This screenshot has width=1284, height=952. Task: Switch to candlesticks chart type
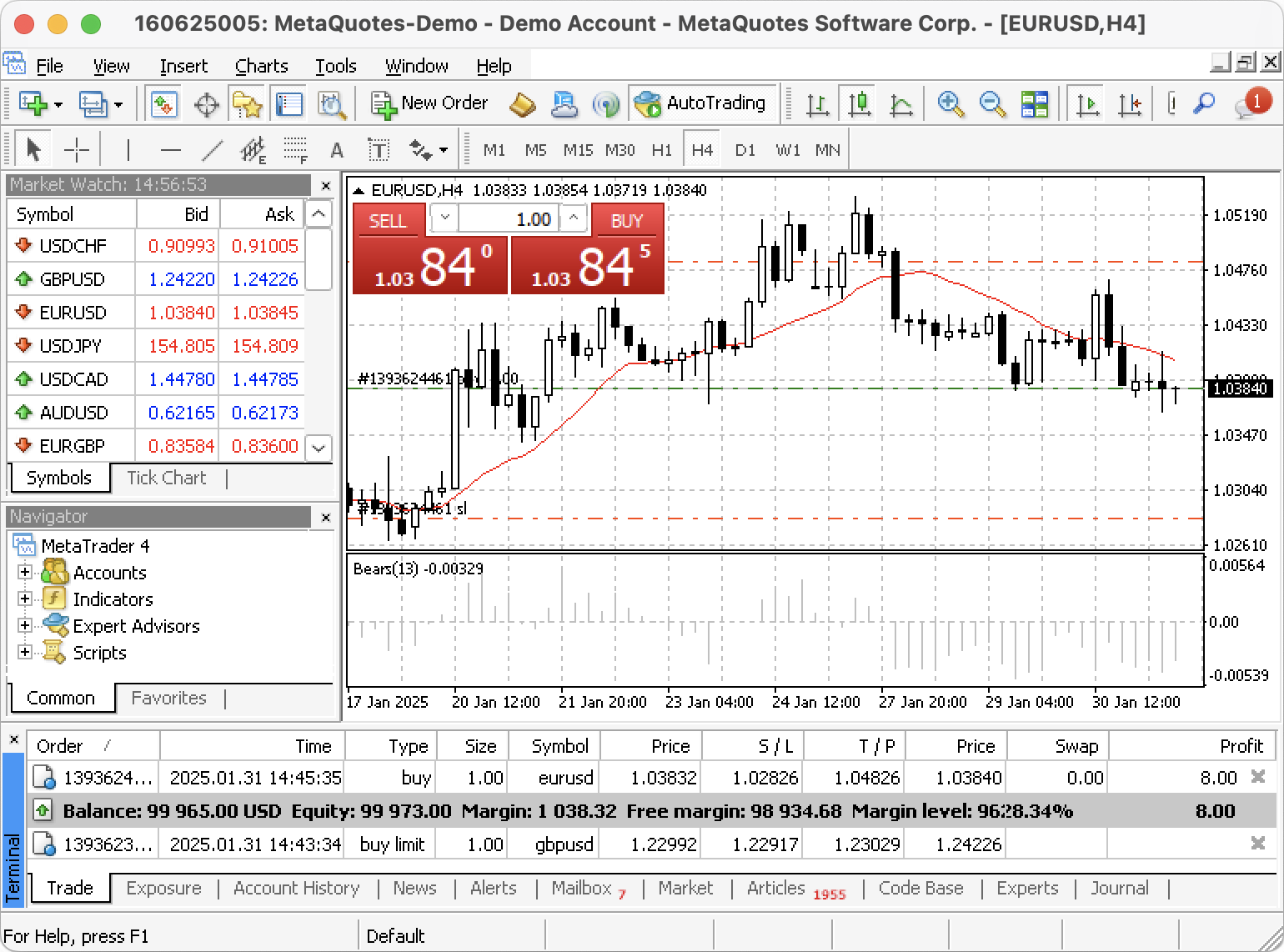[x=859, y=104]
